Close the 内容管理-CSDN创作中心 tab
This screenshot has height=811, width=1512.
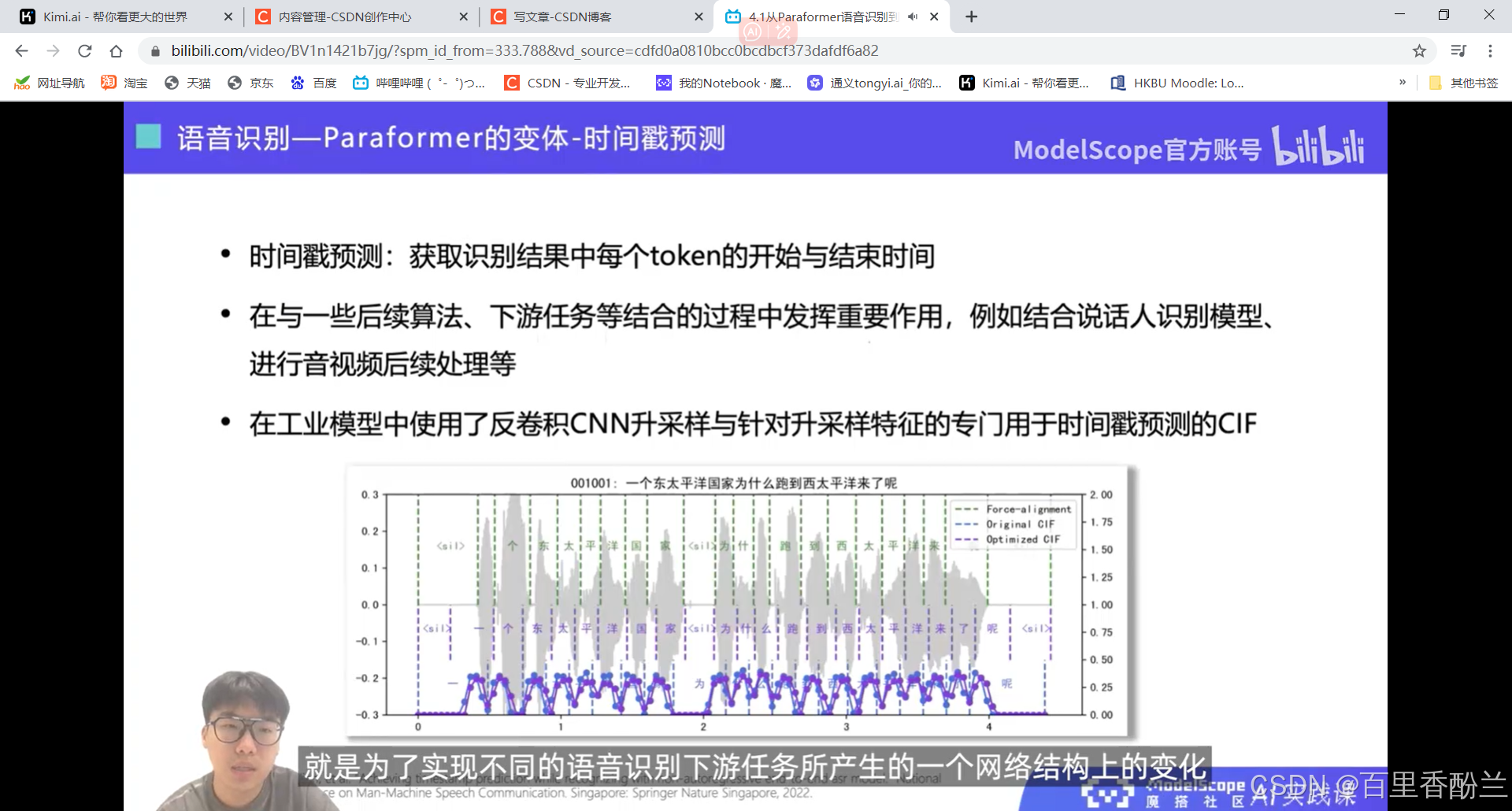point(463,17)
